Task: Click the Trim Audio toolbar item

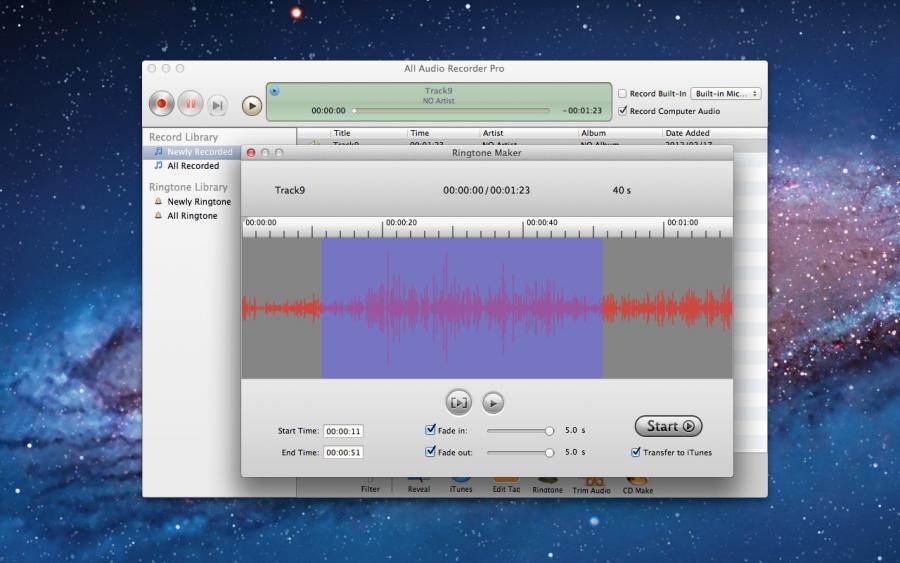Action: click(x=591, y=486)
